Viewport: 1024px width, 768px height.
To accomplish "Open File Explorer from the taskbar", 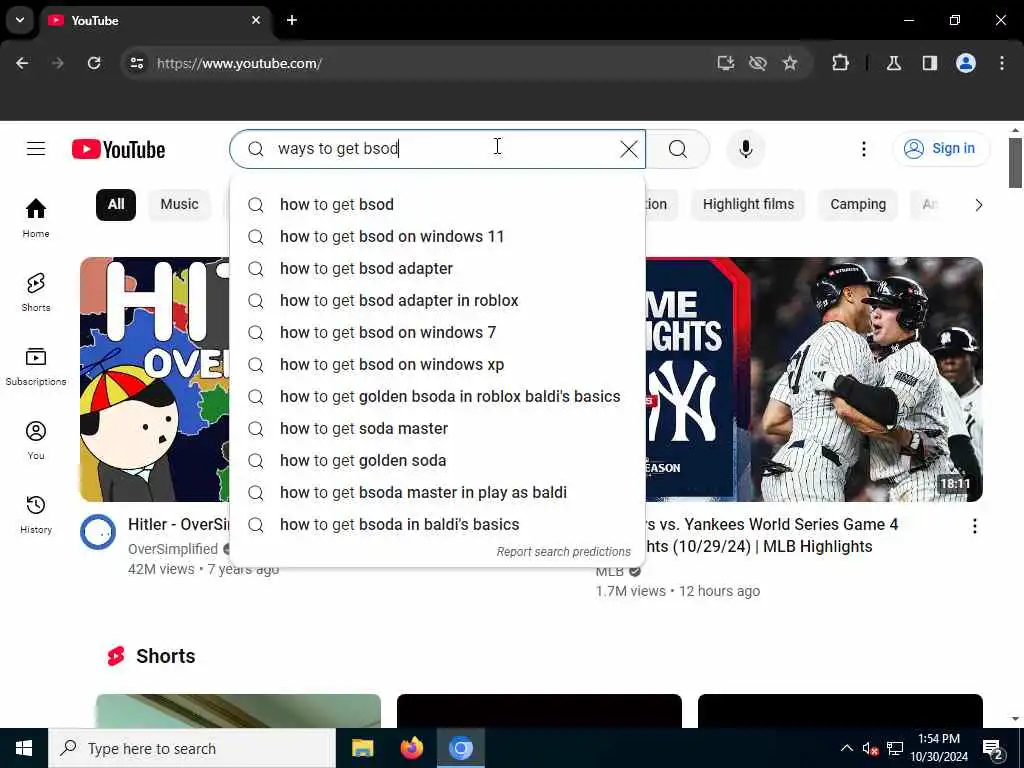I will [x=362, y=748].
